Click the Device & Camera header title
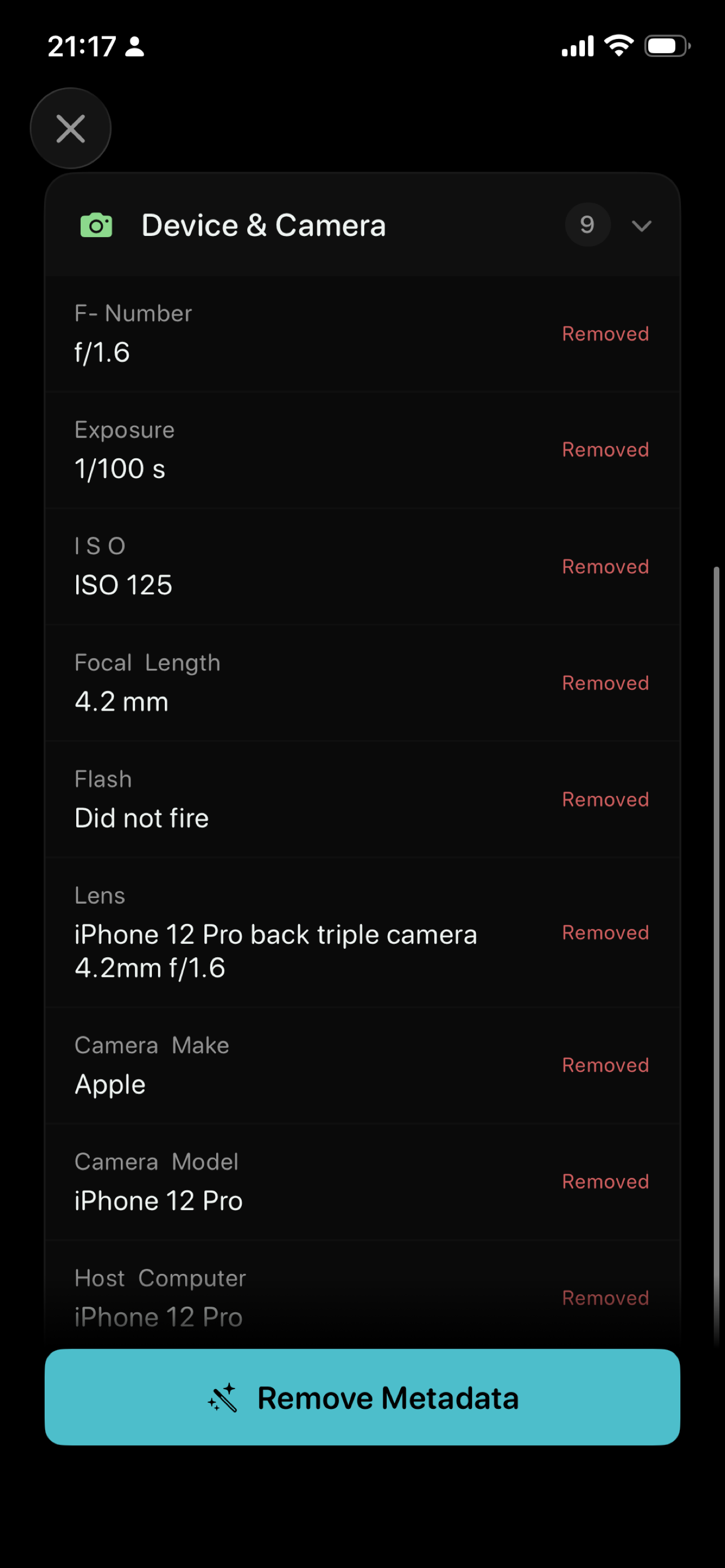Viewport: 725px width, 1568px height. tap(264, 225)
